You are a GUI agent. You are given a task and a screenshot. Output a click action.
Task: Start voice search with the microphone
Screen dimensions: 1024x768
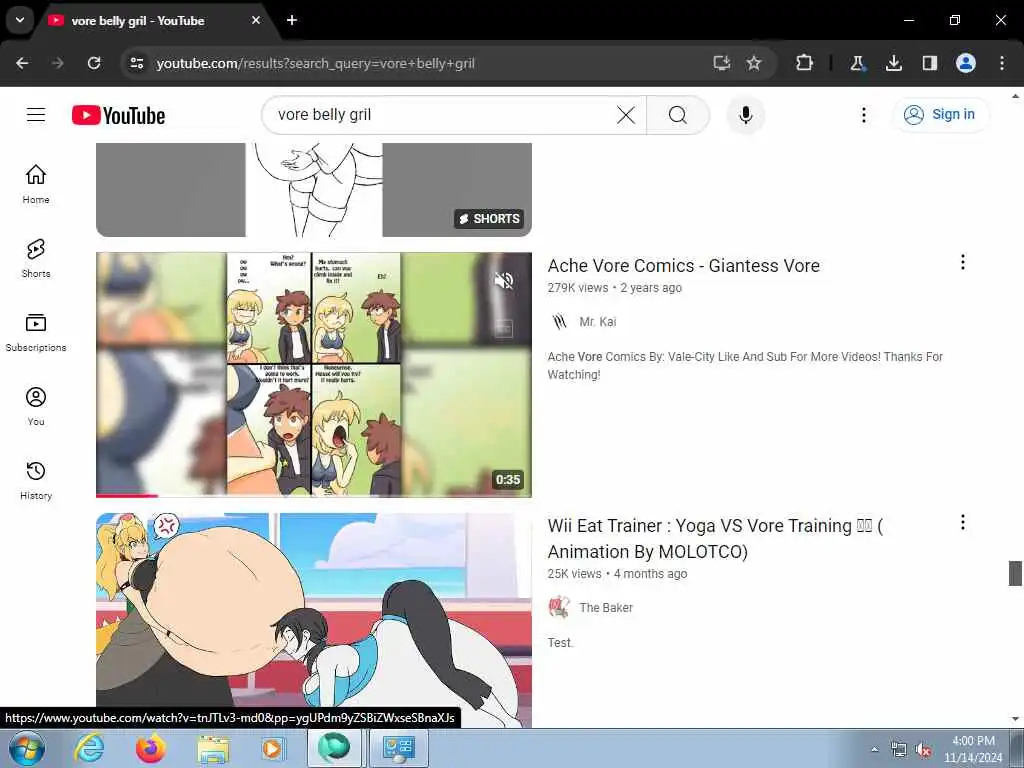click(x=745, y=115)
